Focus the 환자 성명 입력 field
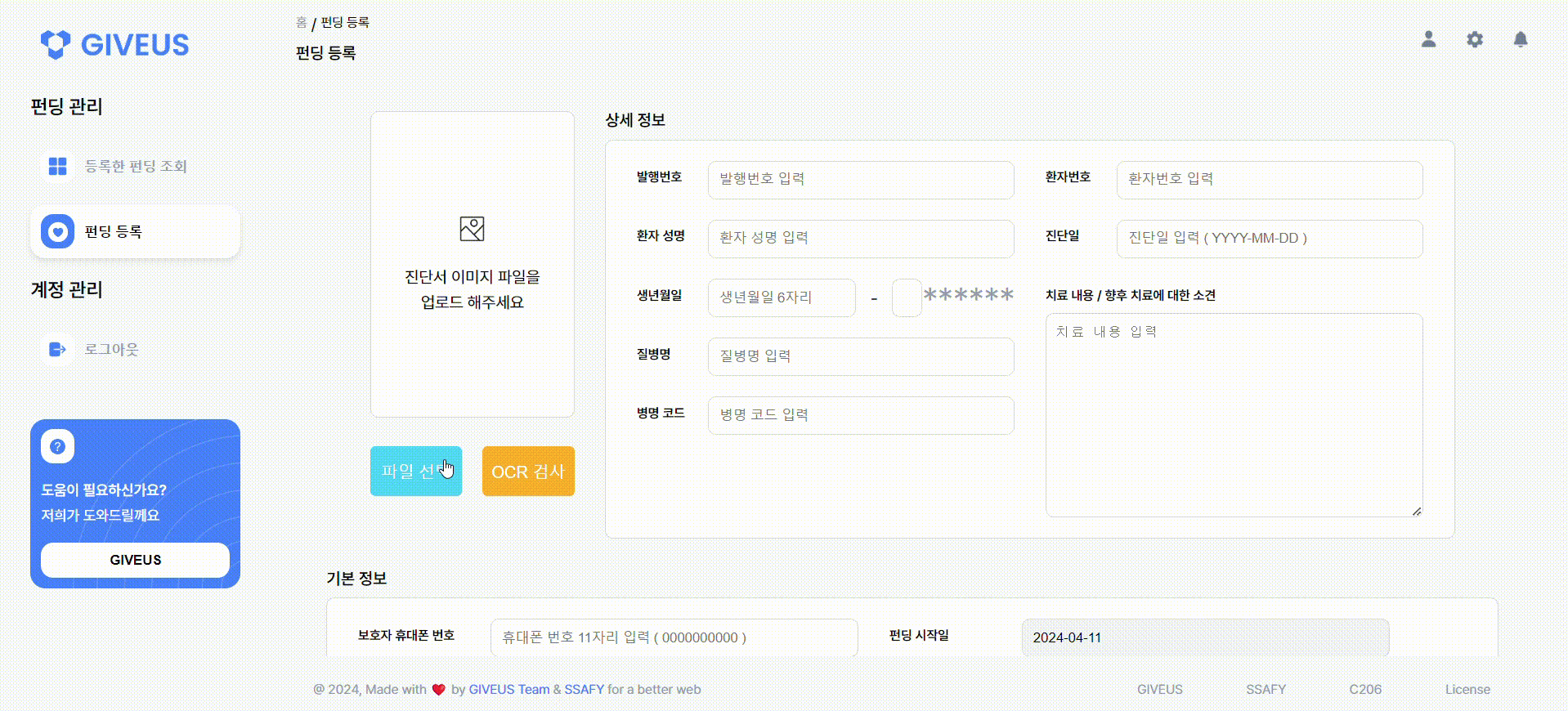The width and height of the screenshot is (1568, 711). [x=861, y=238]
